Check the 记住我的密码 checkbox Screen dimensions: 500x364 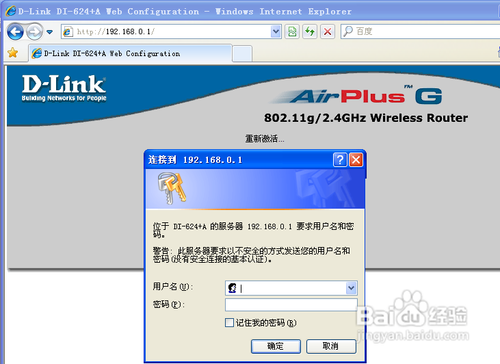229,323
